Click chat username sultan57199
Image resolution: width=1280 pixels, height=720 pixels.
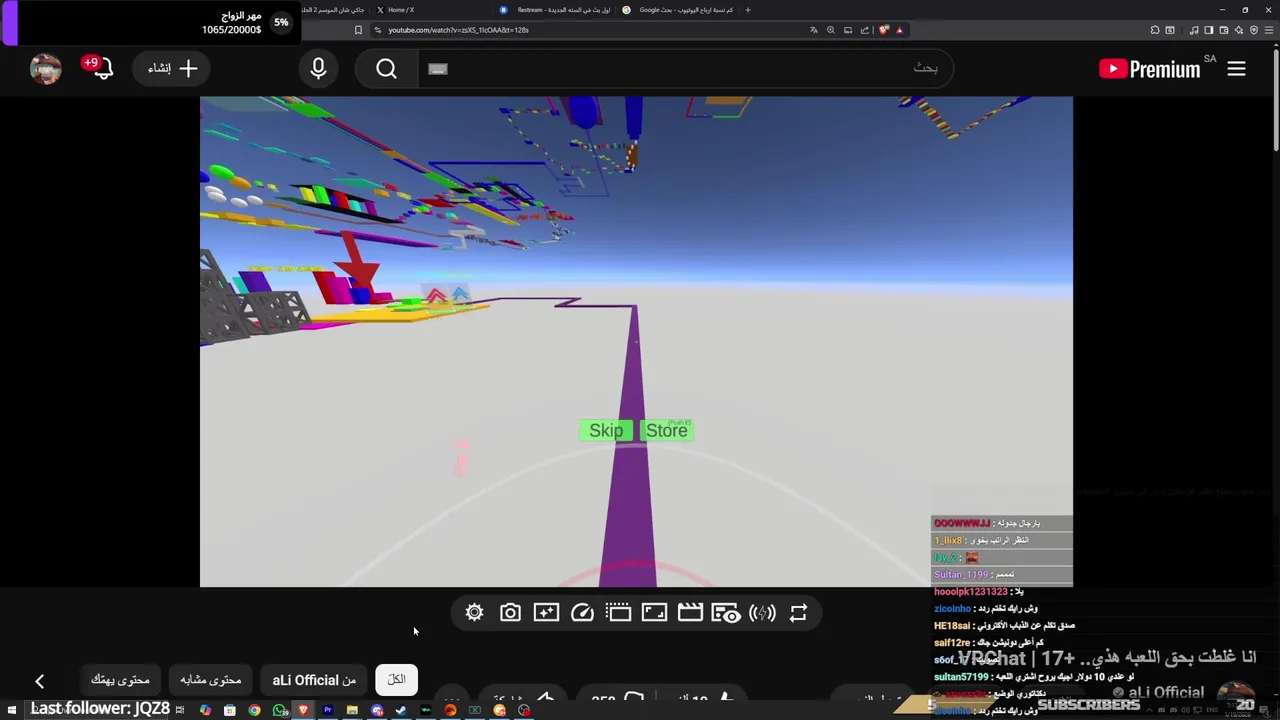pos(961,677)
